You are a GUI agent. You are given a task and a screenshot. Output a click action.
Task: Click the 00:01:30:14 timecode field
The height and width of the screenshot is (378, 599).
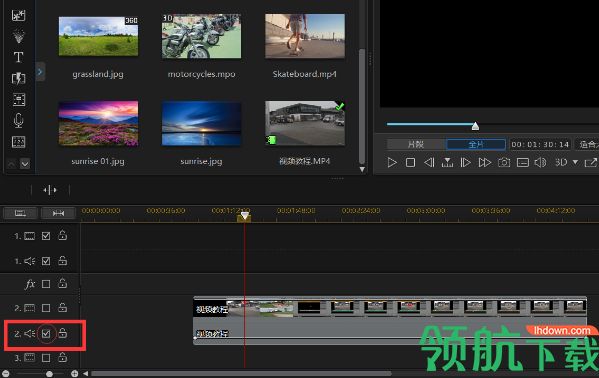540,144
